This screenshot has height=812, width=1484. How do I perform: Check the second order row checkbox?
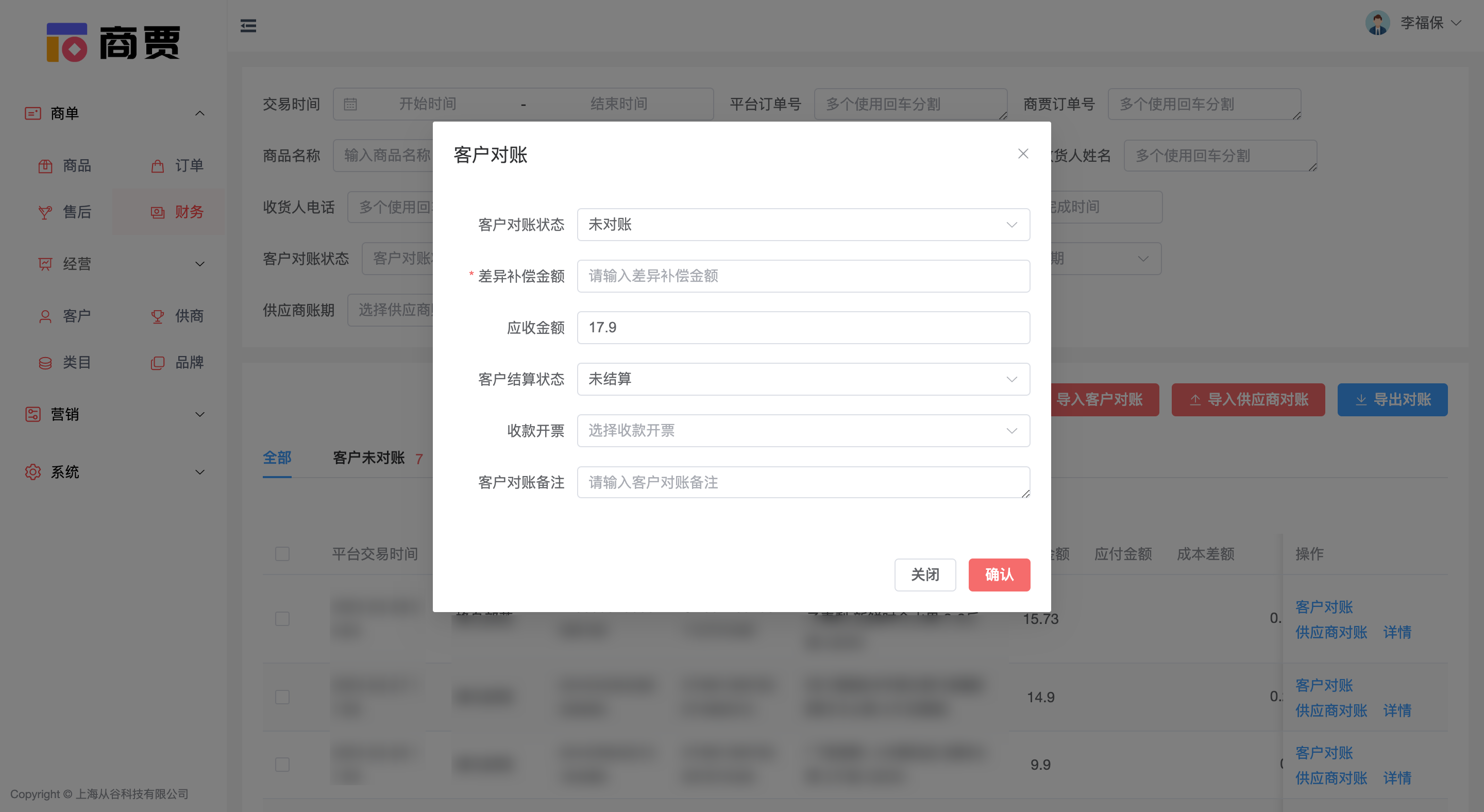[282, 697]
